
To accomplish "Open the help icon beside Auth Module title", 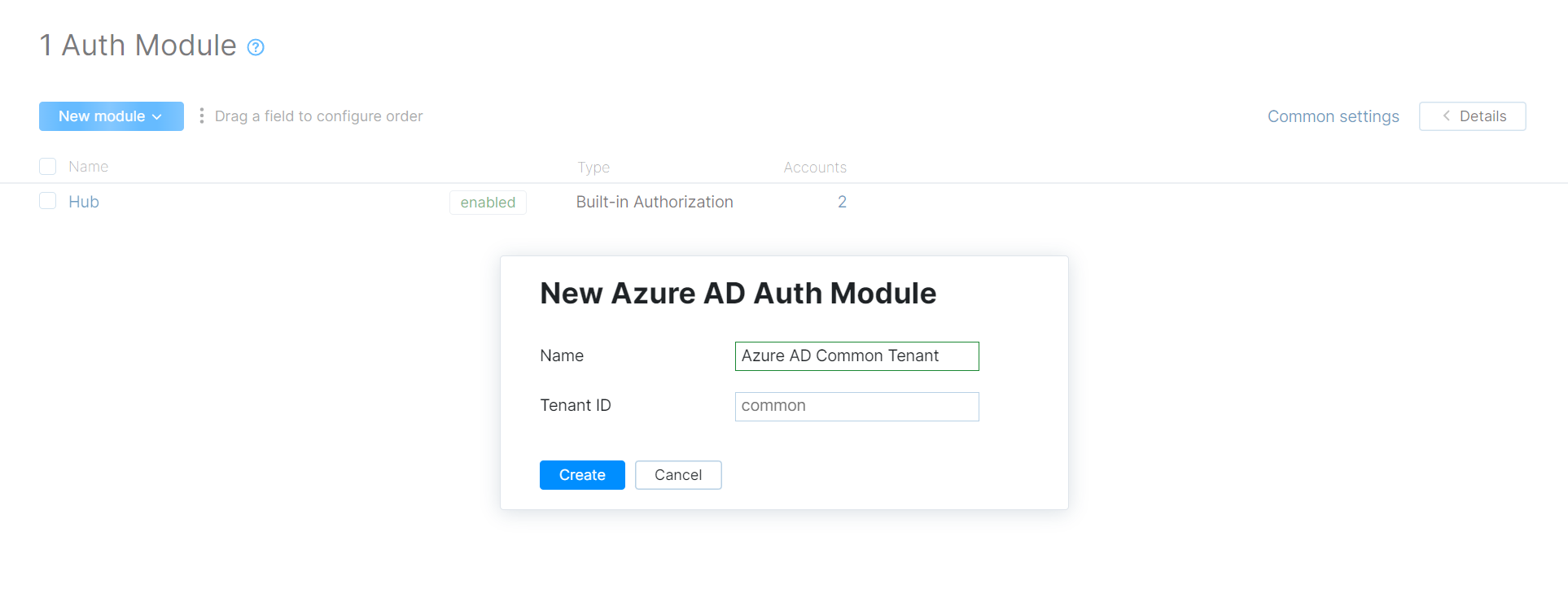I will point(256,47).
